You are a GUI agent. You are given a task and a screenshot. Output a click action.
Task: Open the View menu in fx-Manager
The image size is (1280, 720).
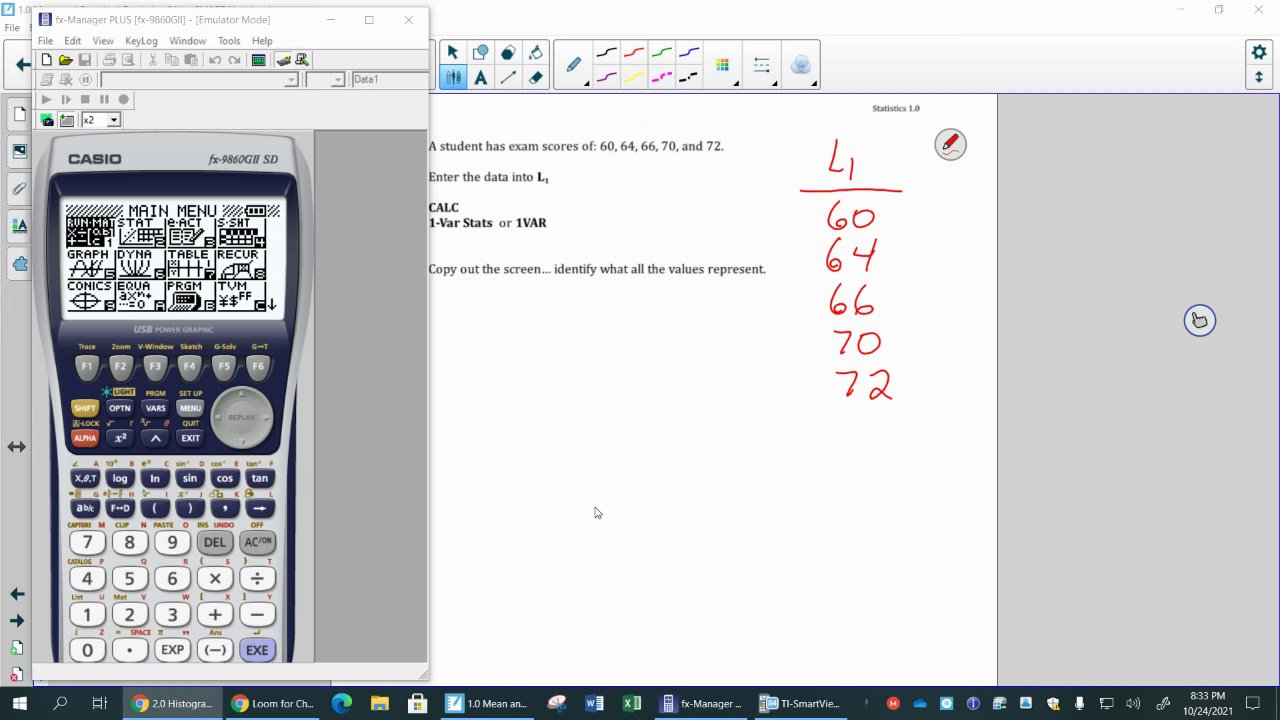point(103,41)
